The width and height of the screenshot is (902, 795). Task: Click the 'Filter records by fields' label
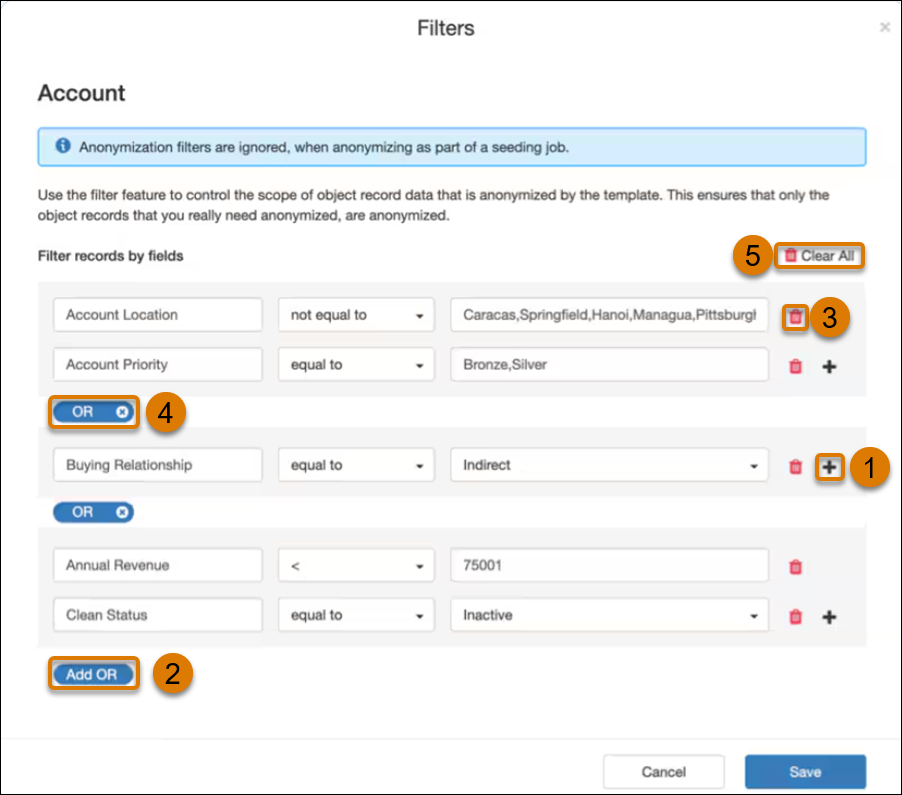(110, 256)
